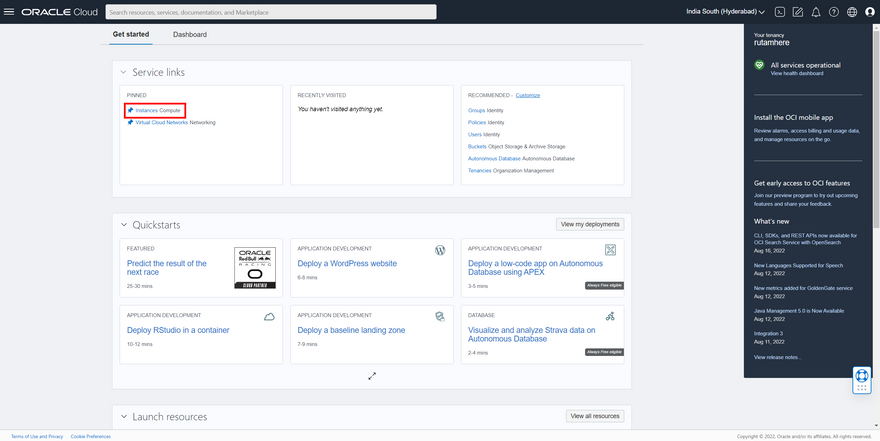Image resolution: width=880 pixels, height=441 pixels.
Task: Select the Get started tab
Action: point(131,34)
